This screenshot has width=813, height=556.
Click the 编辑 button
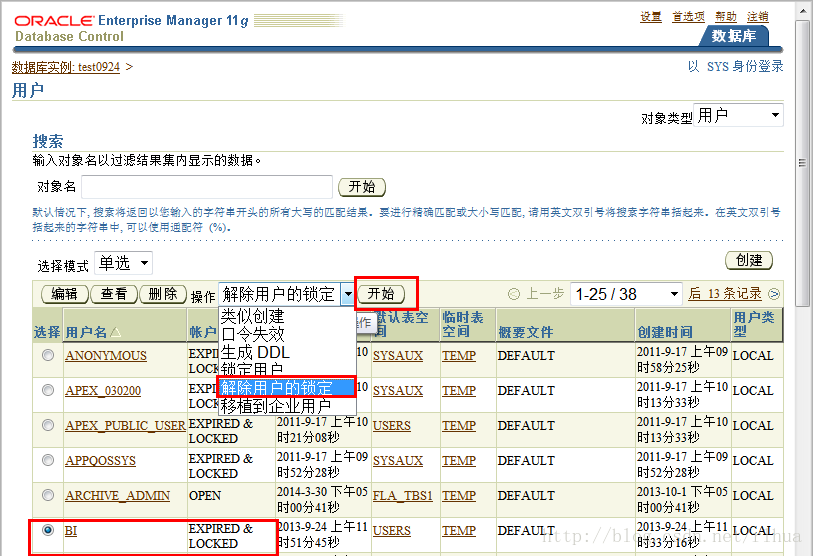65,294
